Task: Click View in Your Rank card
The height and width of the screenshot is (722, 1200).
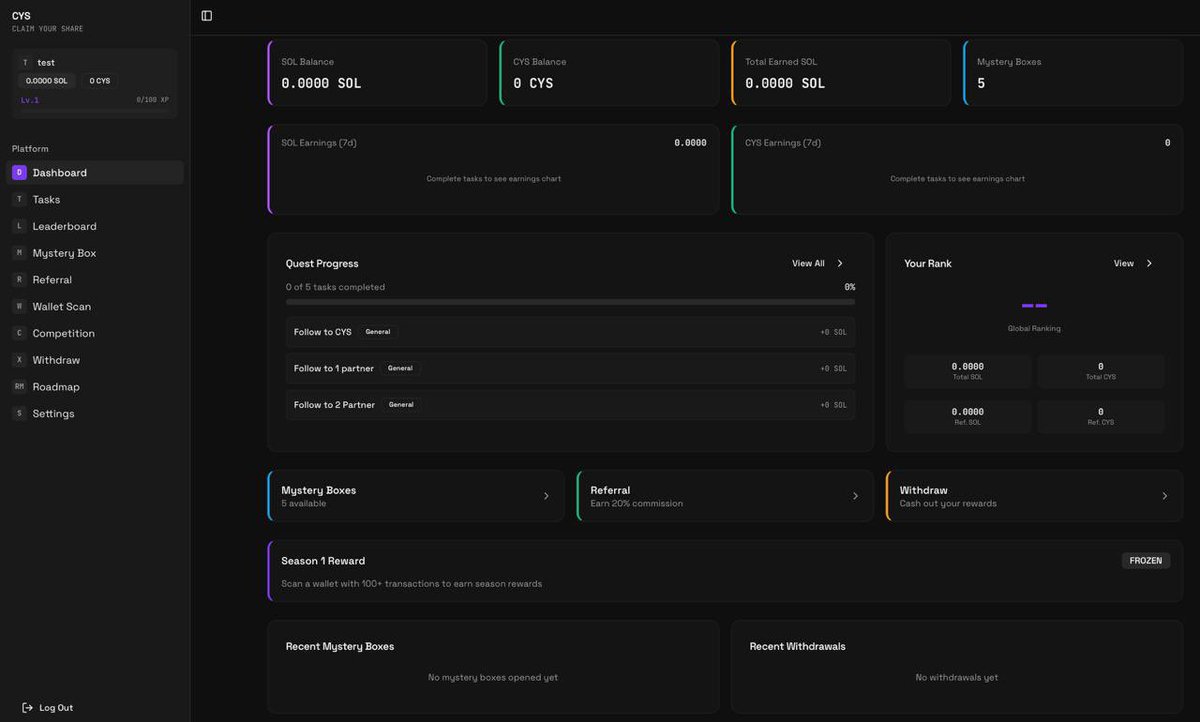Action: (x=1124, y=263)
